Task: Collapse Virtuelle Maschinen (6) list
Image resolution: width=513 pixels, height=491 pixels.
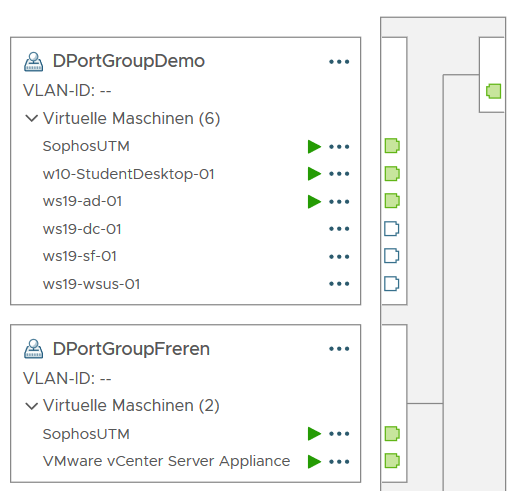Action: (x=32, y=118)
